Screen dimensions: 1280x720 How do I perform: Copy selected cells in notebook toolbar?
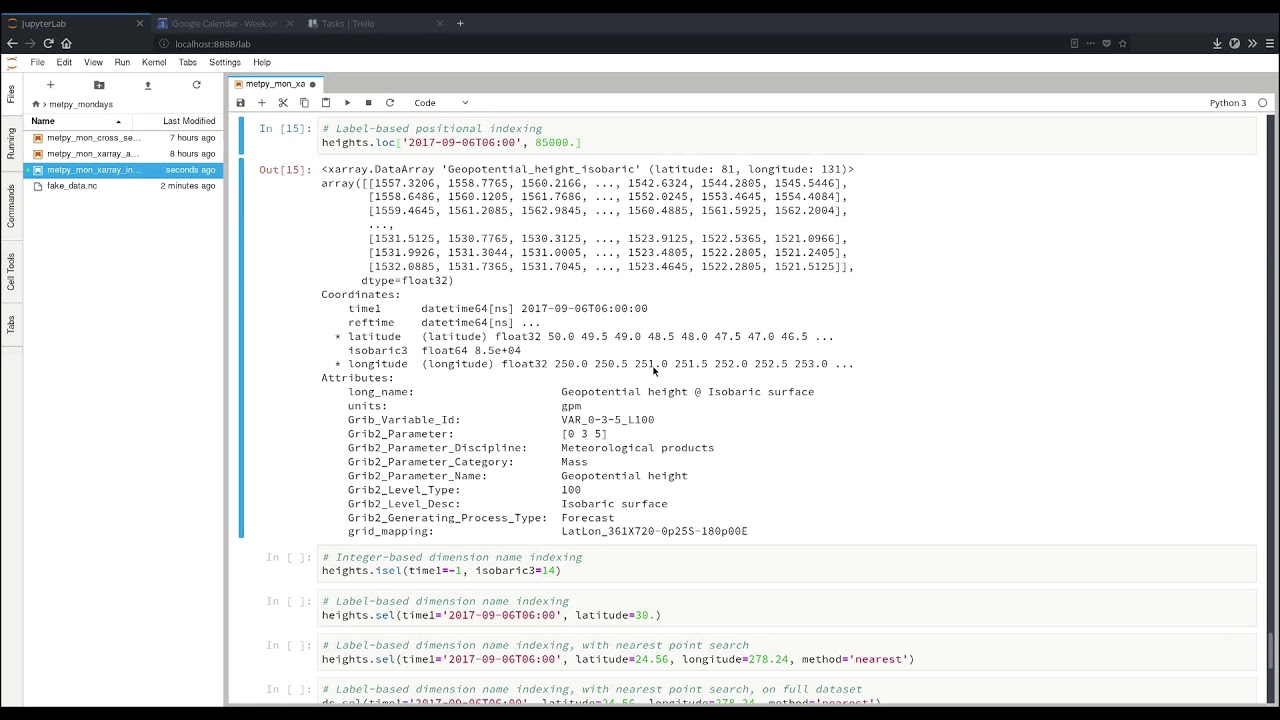tap(304, 103)
